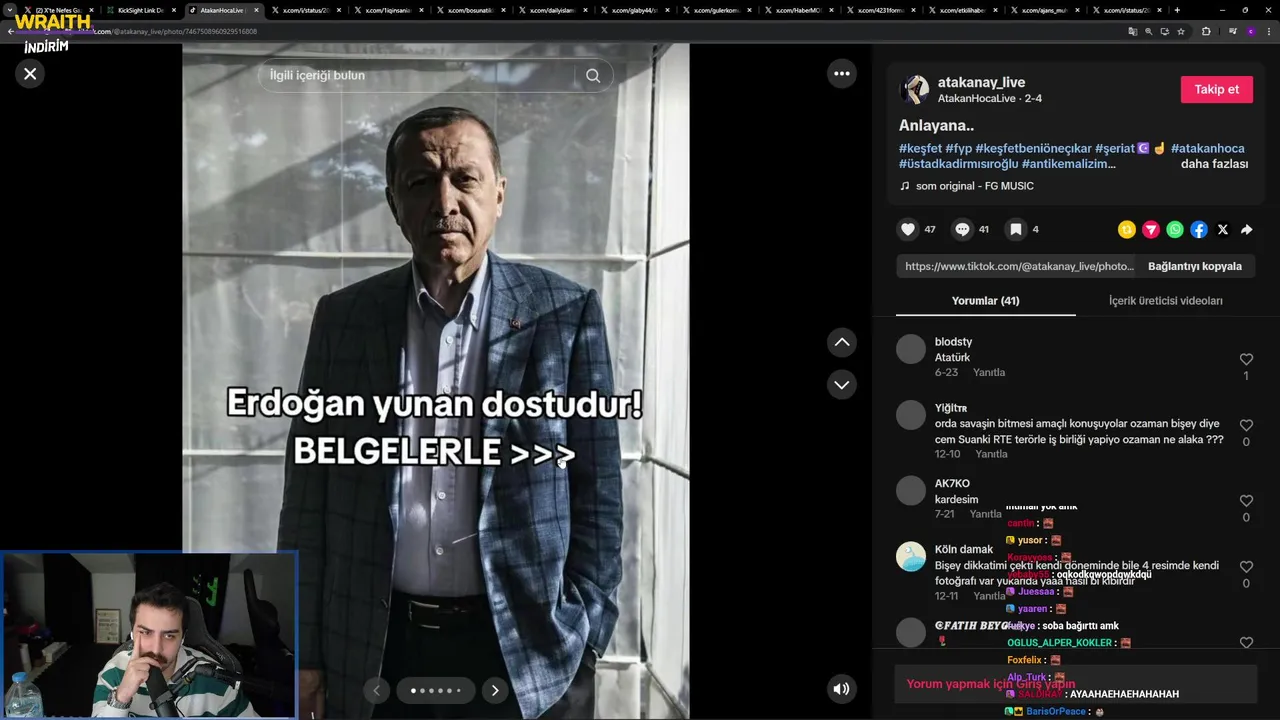Screen dimensions: 1280x720
Task: Advance to next photo slide arrow
Action: pyautogui.click(x=495, y=690)
